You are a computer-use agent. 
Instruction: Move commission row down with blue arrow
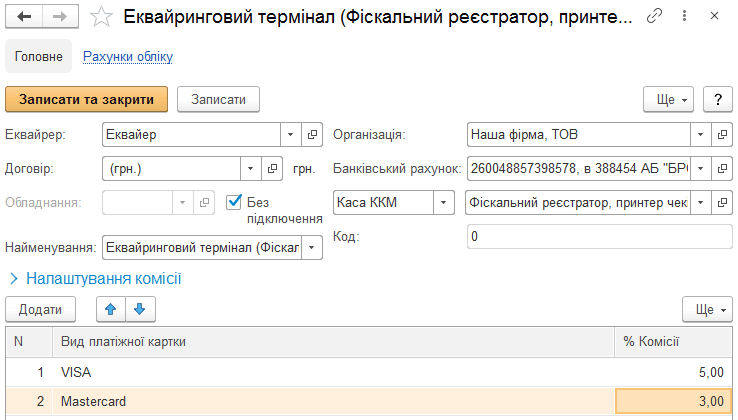140,309
